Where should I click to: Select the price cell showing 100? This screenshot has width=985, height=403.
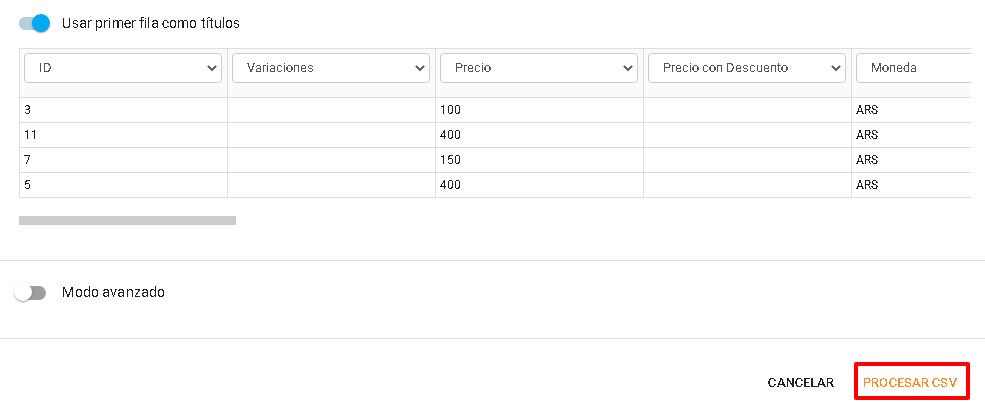[539, 110]
